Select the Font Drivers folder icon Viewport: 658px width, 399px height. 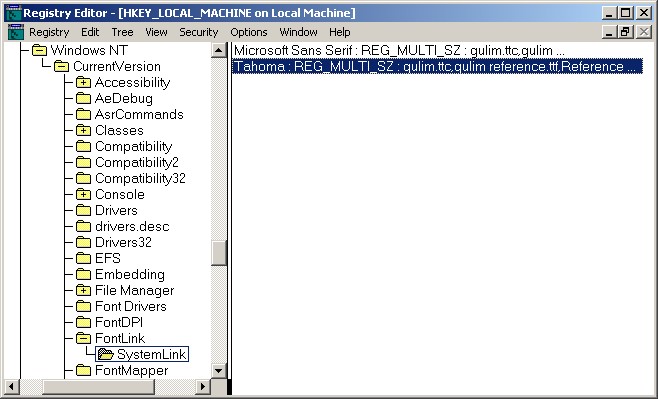coord(83,306)
